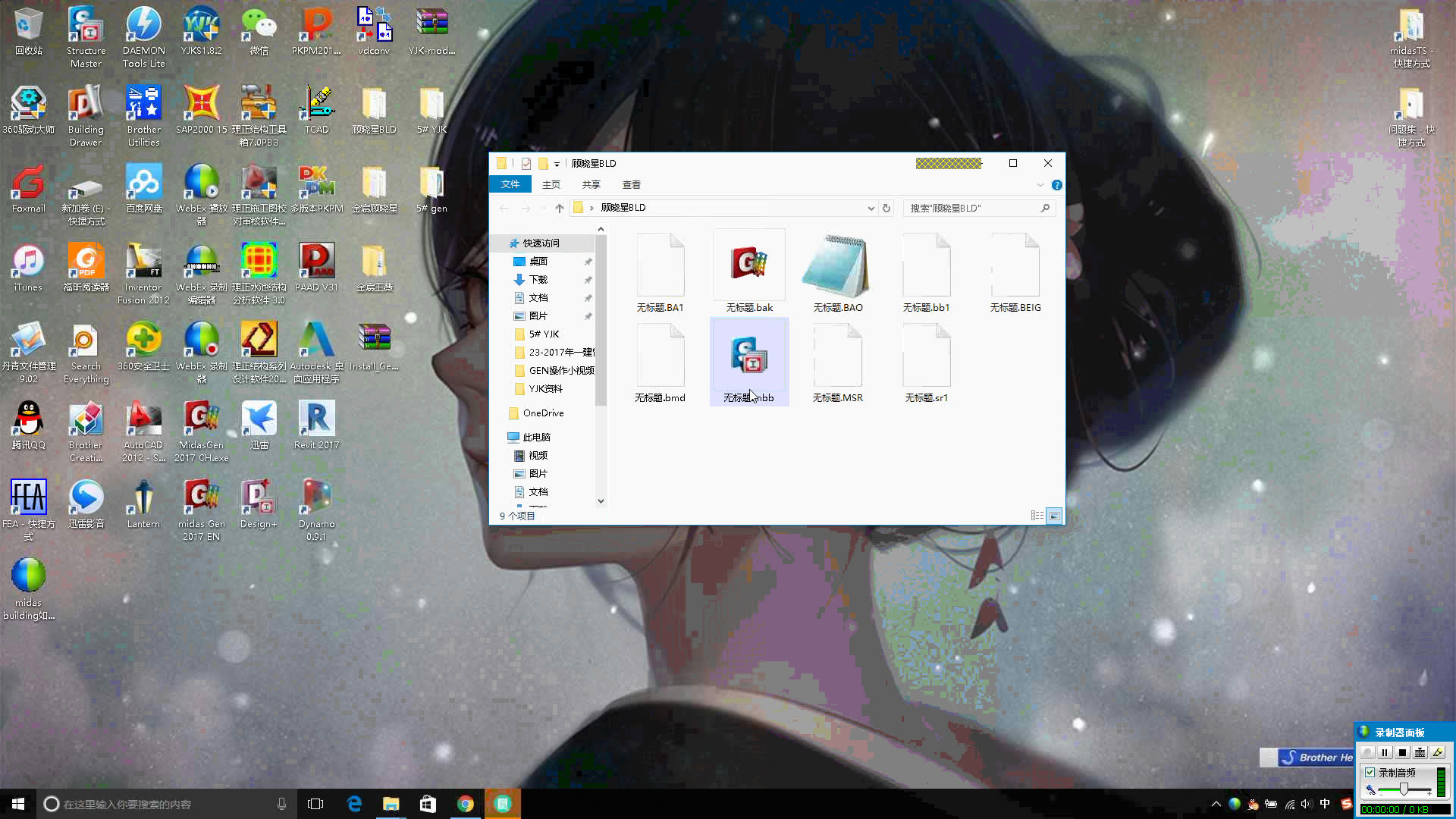Open the 无标题.BAO backup file
Screen dimensions: 1456x819
coord(838,264)
